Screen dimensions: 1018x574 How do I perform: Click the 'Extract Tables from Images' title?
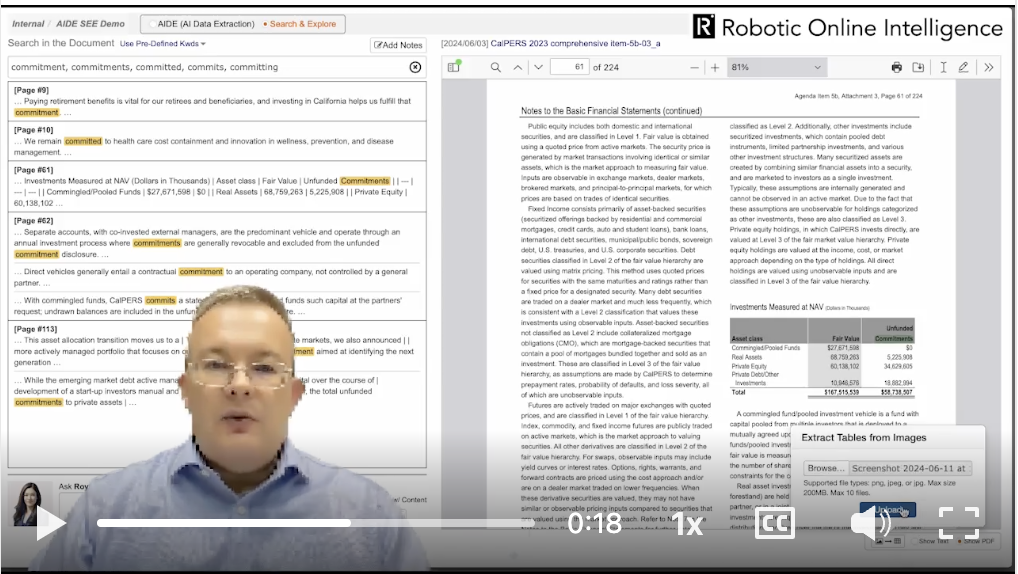(863, 438)
